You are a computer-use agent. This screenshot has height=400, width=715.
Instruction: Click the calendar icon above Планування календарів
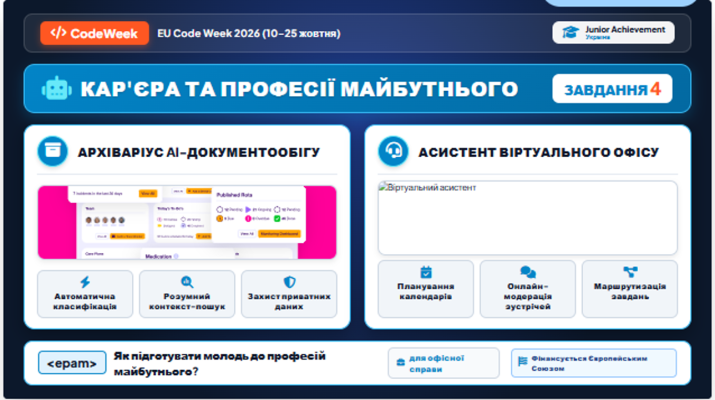point(426,272)
